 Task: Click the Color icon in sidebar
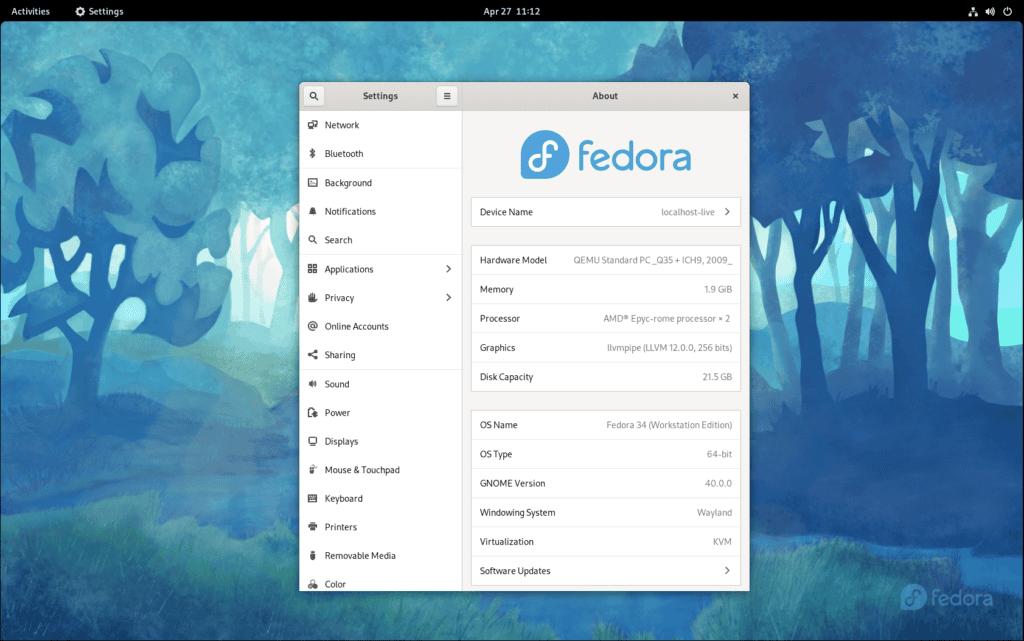313,584
